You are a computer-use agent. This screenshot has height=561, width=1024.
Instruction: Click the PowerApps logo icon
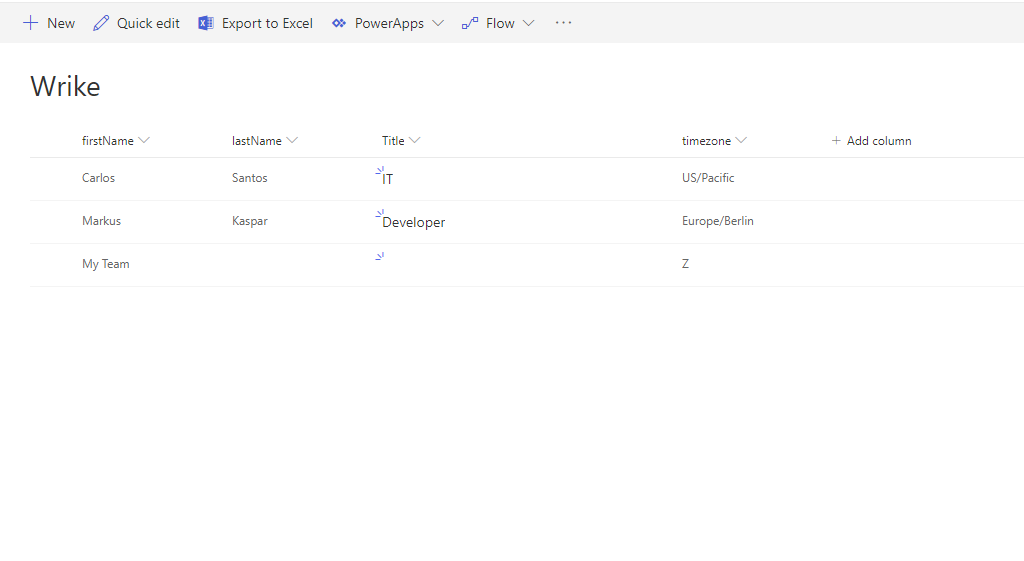tap(339, 23)
